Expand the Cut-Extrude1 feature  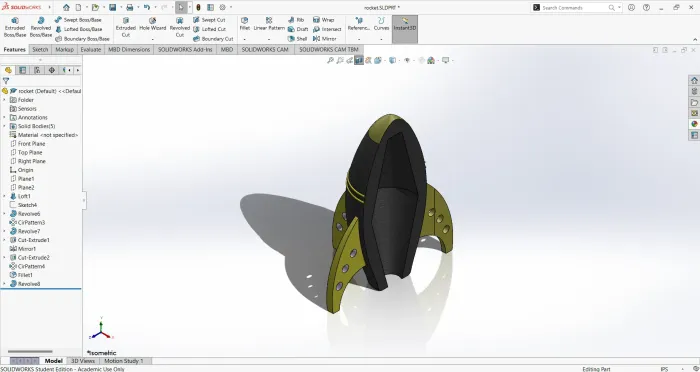click(4, 240)
